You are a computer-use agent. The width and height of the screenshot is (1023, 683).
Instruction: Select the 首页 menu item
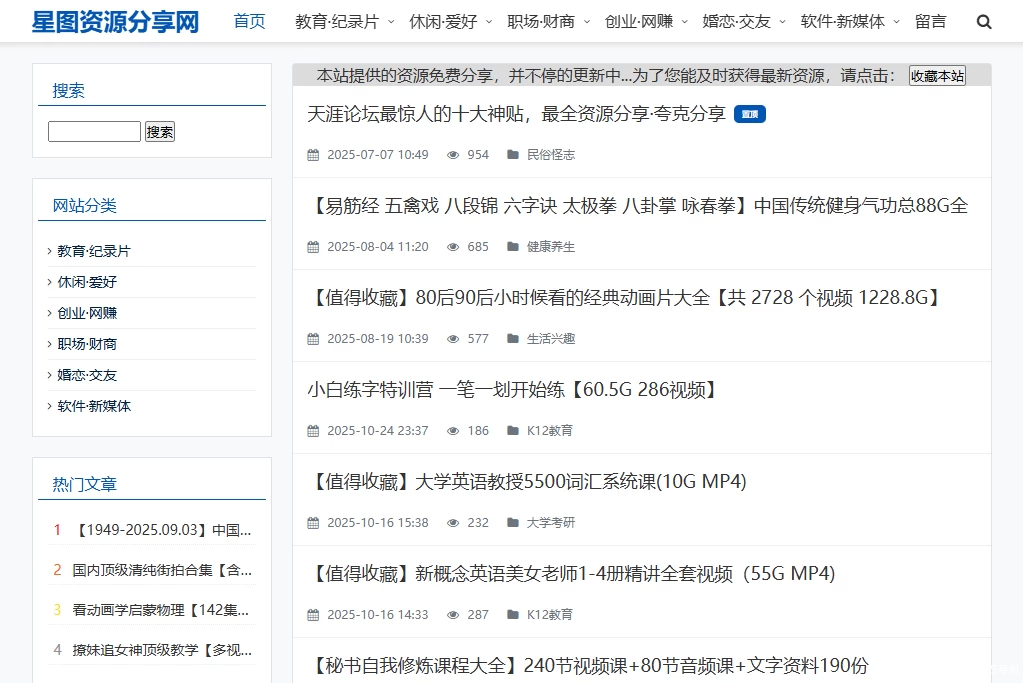click(x=248, y=20)
